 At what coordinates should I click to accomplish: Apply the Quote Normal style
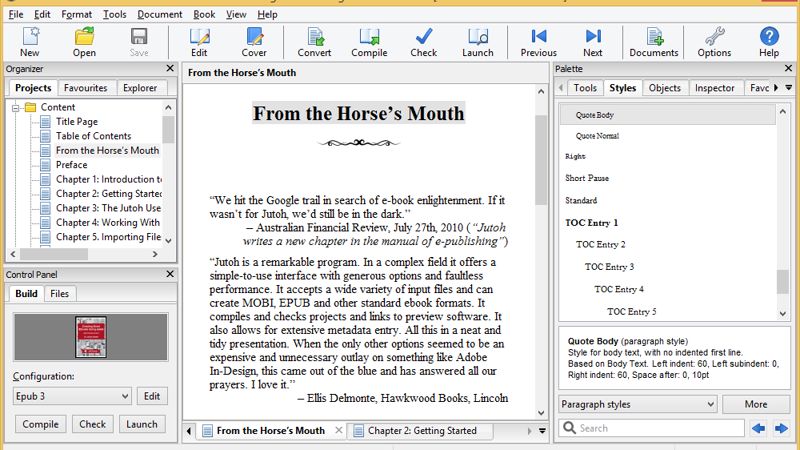tap(597, 136)
